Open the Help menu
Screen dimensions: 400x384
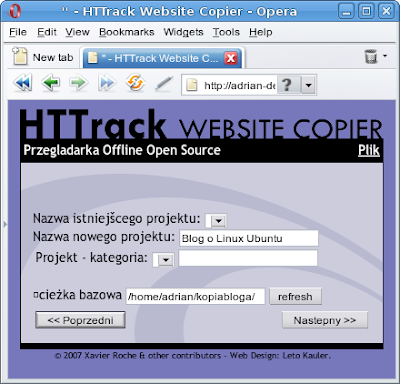pos(261,32)
